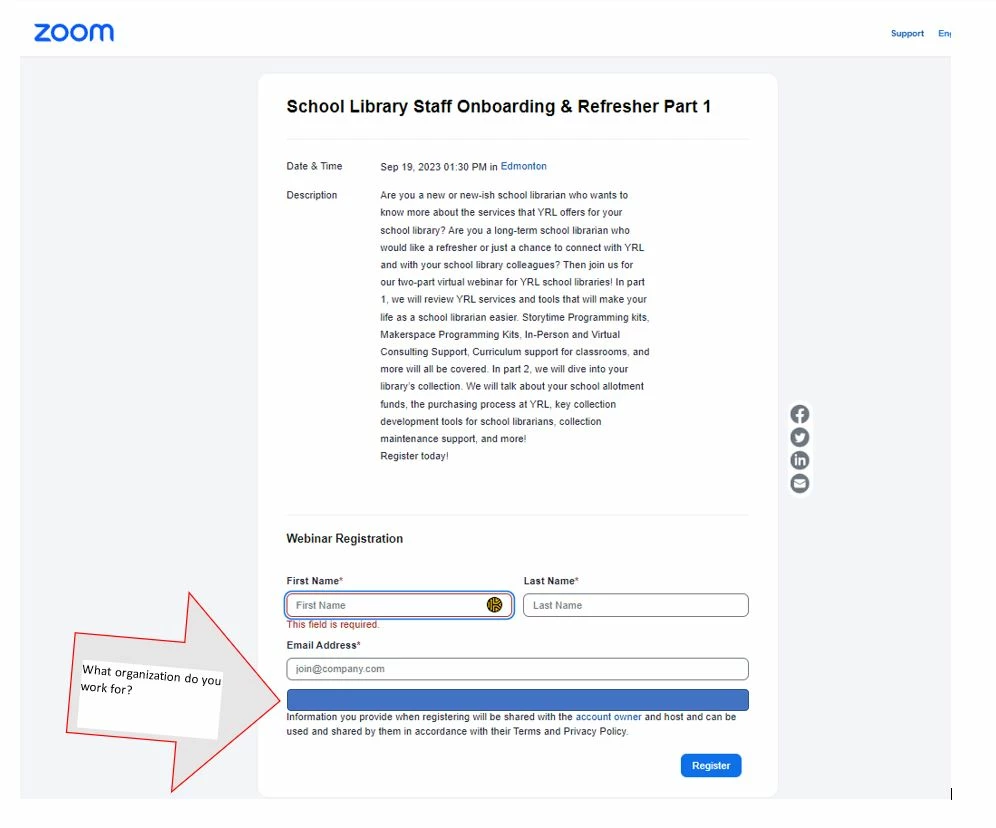Image resolution: width=996 pixels, height=828 pixels.
Task: Click the 'Register today!' text
Action: pos(414,456)
